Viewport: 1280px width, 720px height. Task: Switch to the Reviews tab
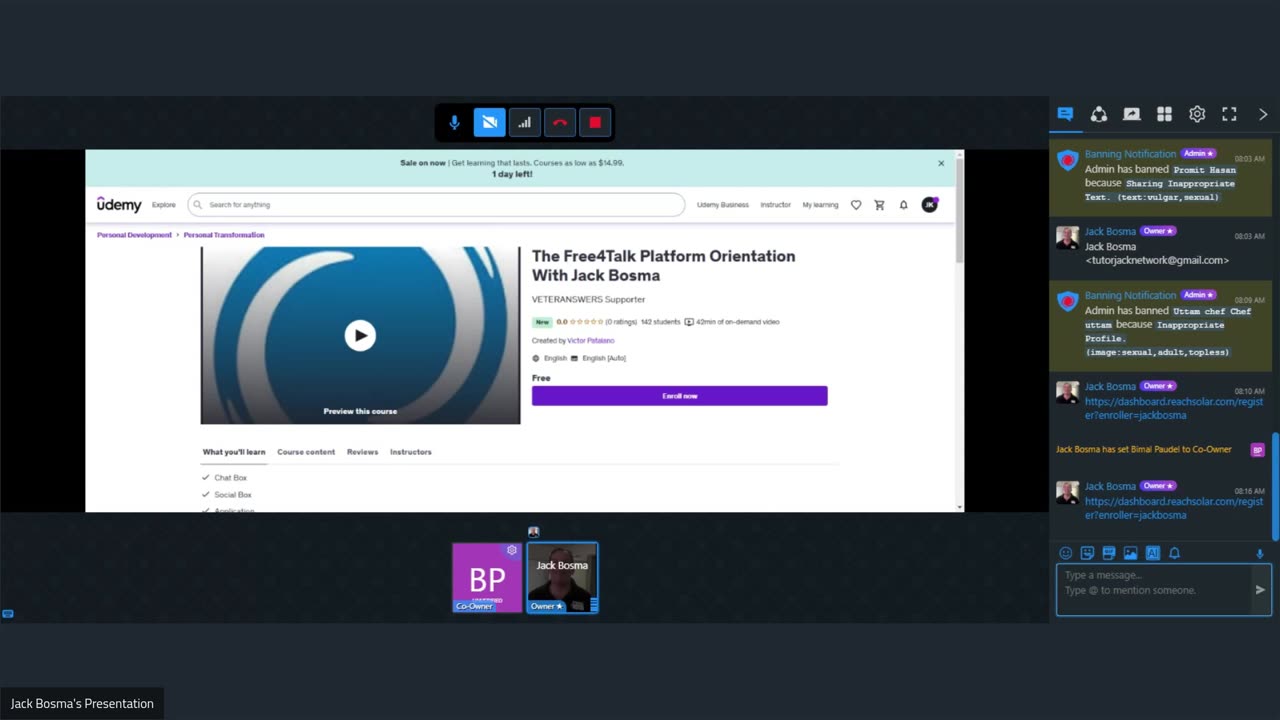tap(362, 452)
